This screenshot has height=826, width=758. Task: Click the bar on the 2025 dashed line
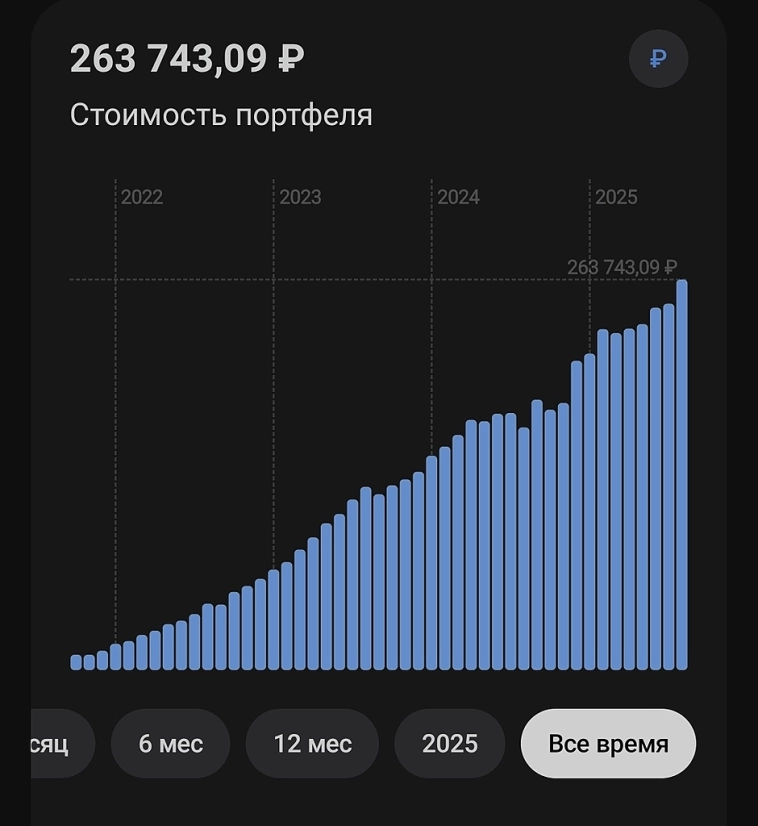point(590,512)
